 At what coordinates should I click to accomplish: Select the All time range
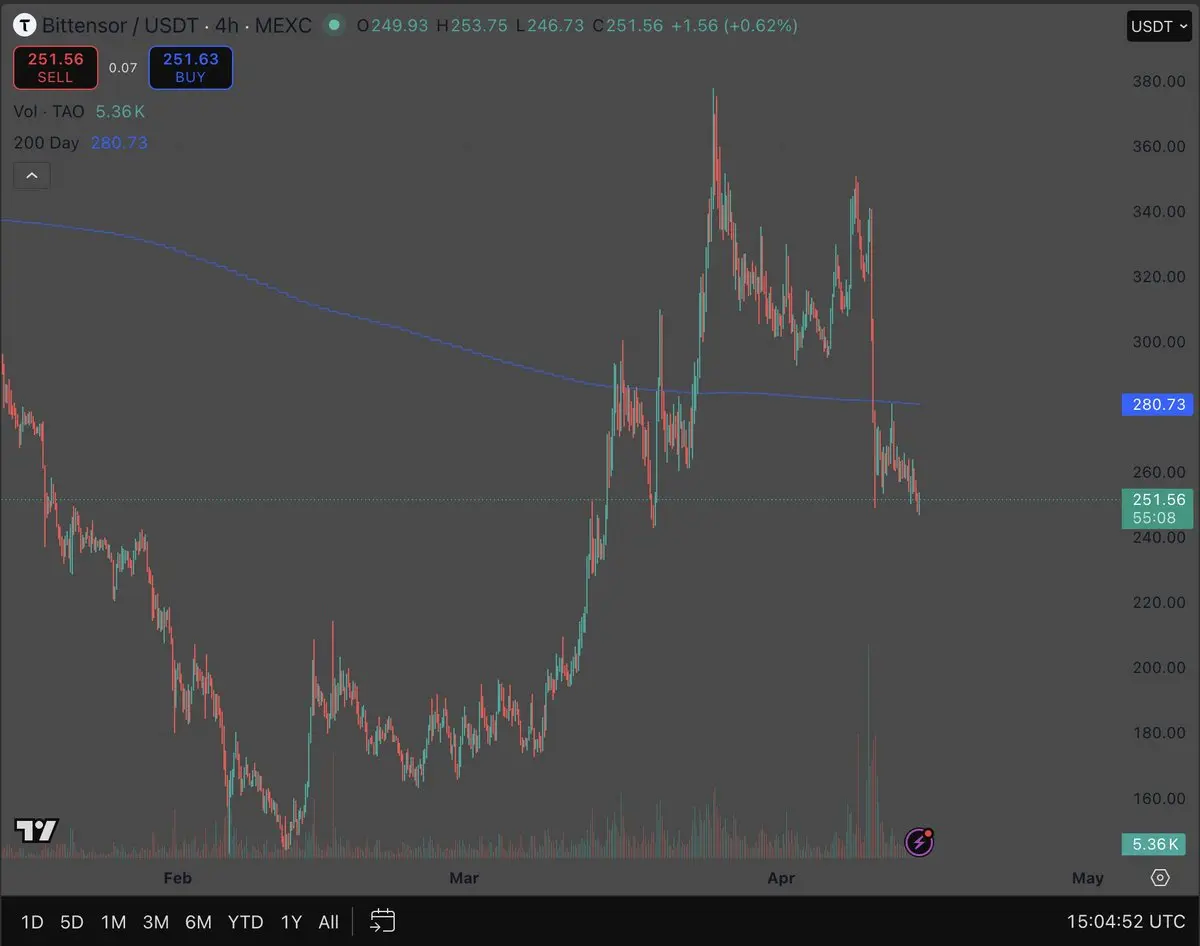(329, 922)
